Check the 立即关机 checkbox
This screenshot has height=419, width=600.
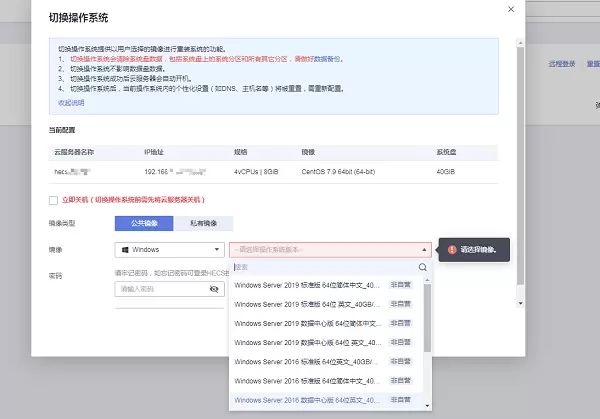pos(53,200)
